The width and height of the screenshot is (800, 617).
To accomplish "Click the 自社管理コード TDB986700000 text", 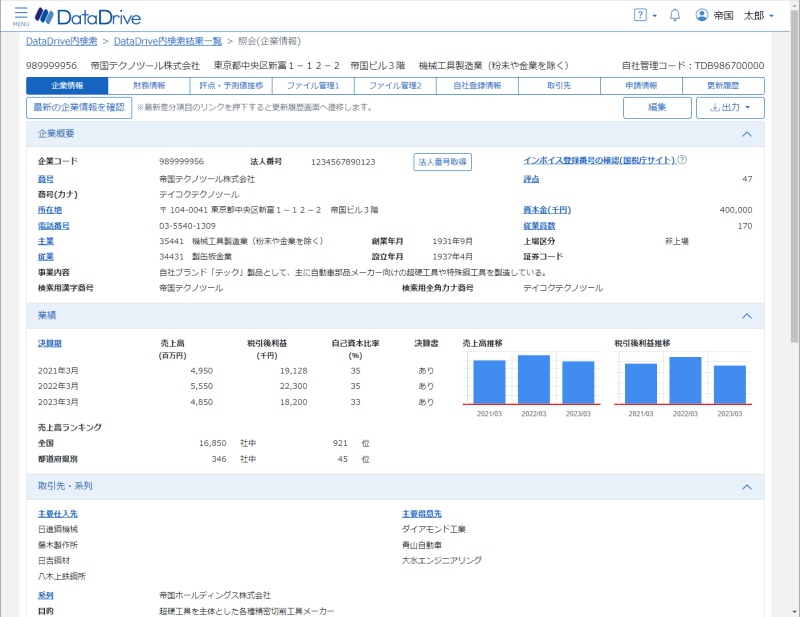I will 693,66.
